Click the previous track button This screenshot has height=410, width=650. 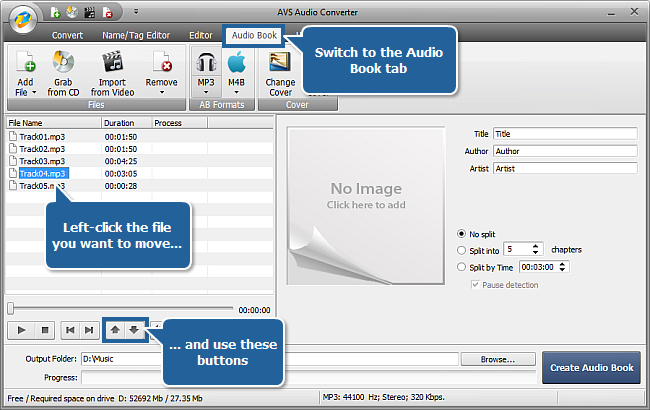[x=70, y=330]
